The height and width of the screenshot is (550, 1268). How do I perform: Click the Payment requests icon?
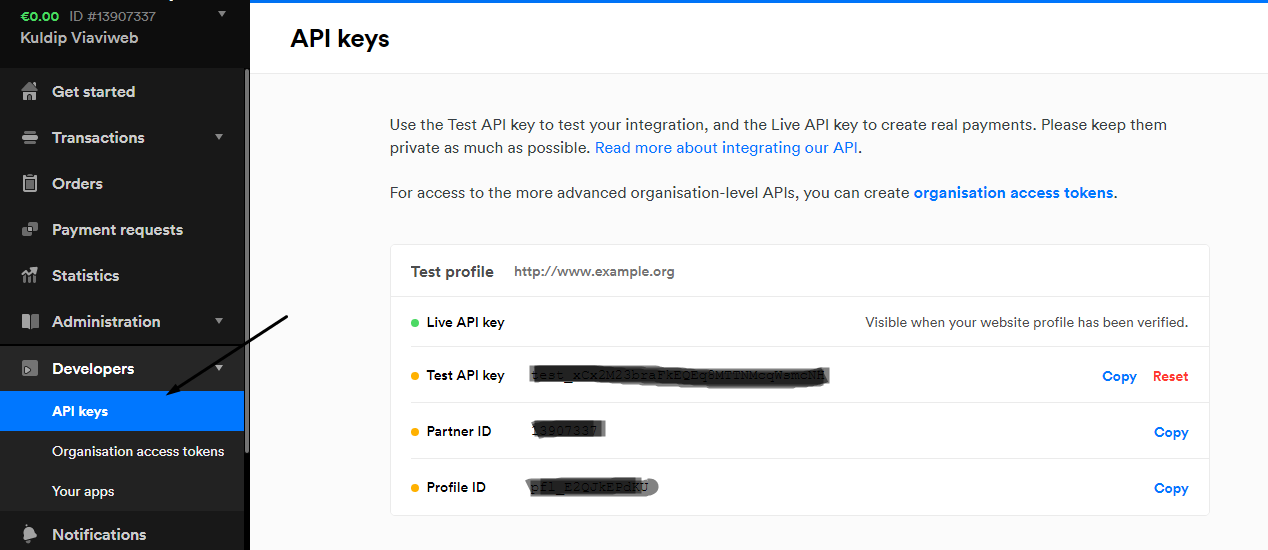[30, 230]
